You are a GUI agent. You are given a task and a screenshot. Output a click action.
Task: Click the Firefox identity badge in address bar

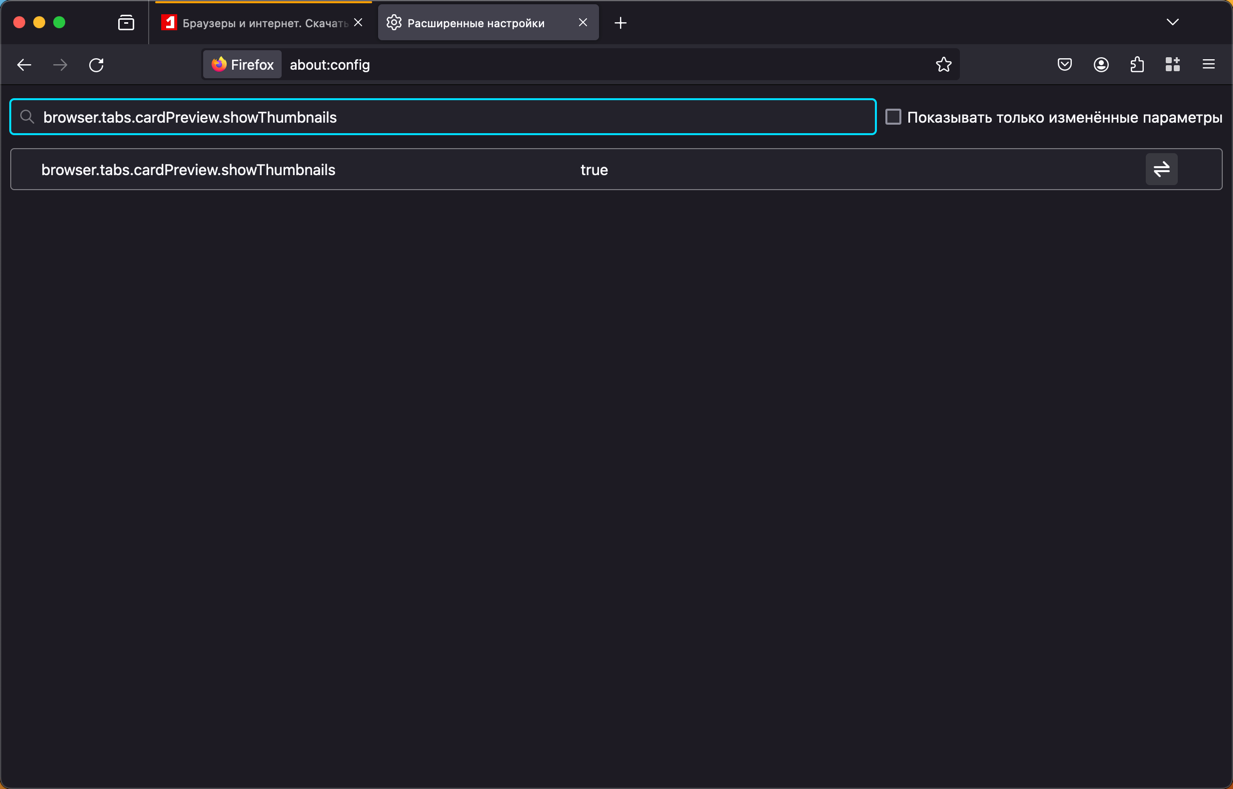tap(243, 65)
